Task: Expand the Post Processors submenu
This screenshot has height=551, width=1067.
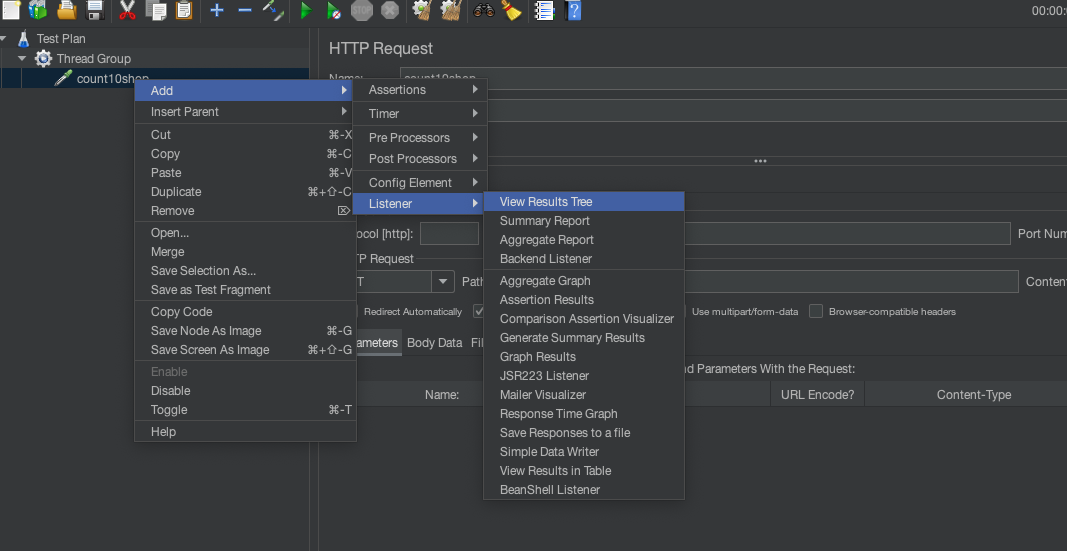Action: click(x=420, y=158)
